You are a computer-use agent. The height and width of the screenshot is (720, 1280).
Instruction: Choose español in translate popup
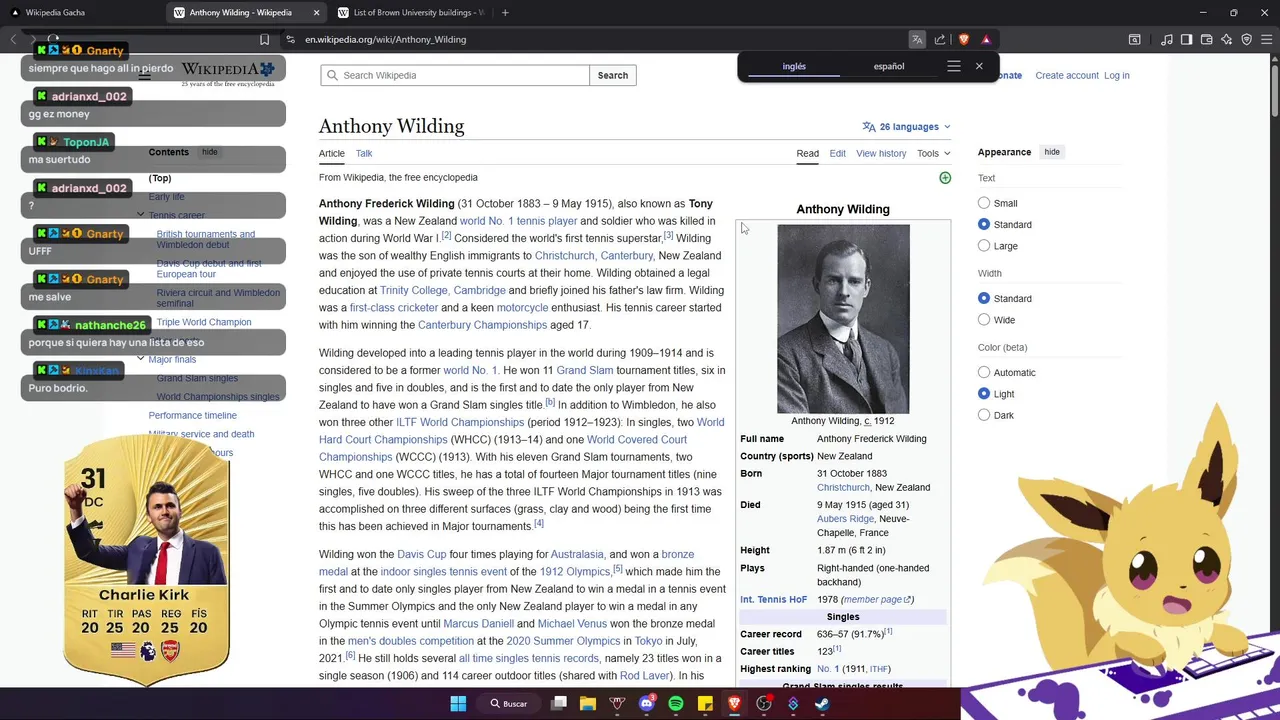pyautogui.click(x=889, y=66)
